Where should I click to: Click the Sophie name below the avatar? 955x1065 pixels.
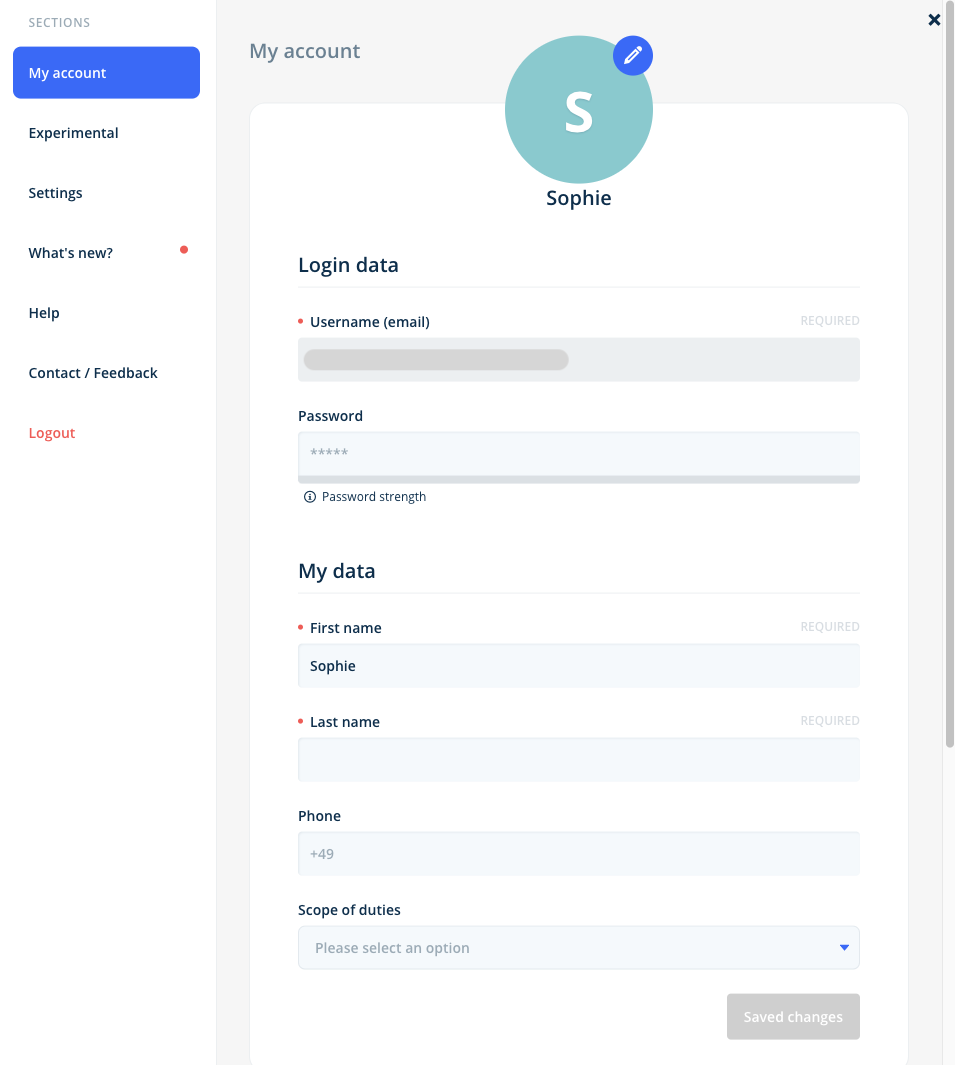click(579, 198)
